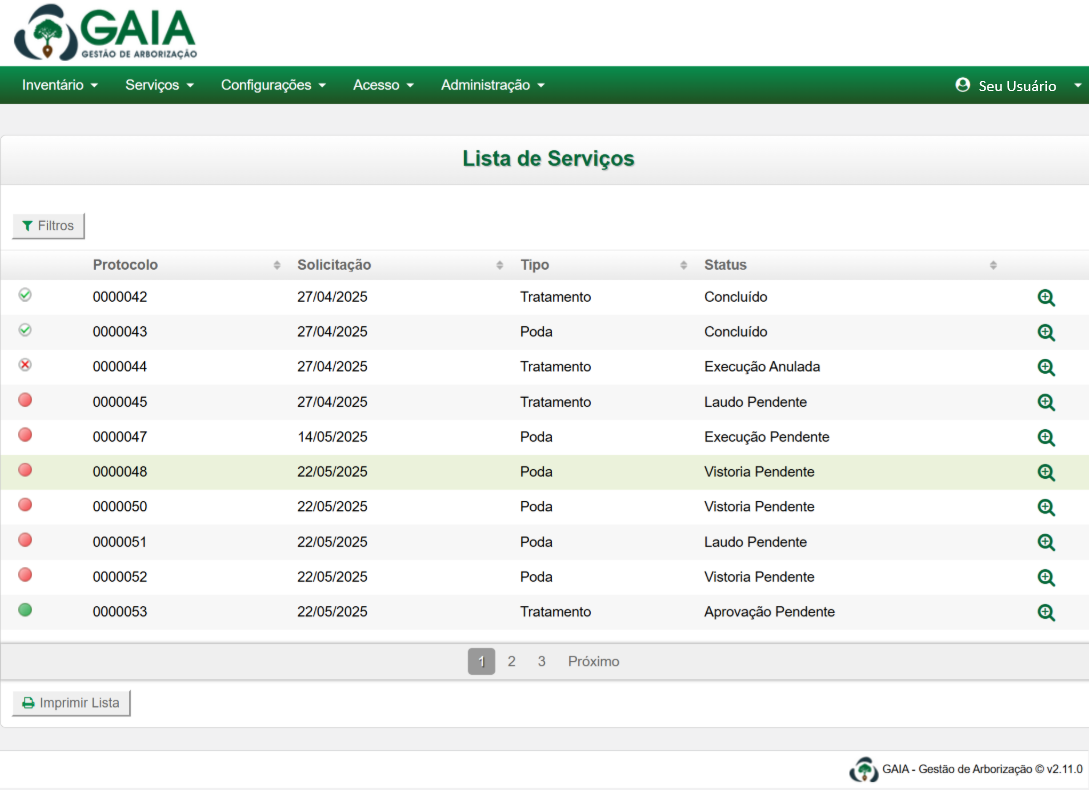This screenshot has width=1089, height=790.
Task: Click the green check icon of 0000042
Action: coord(25,295)
